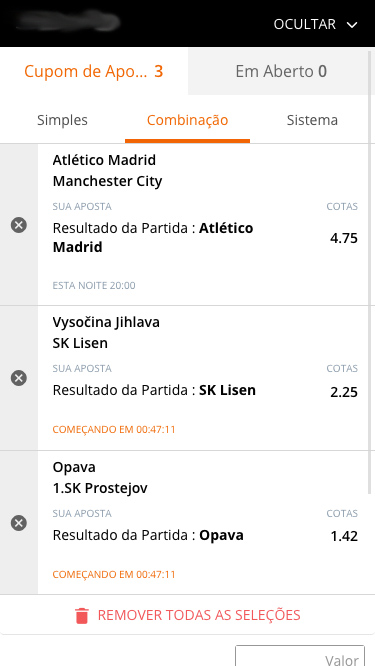Focus the Valor stake input field
This screenshot has height=666, width=375.
(300, 656)
